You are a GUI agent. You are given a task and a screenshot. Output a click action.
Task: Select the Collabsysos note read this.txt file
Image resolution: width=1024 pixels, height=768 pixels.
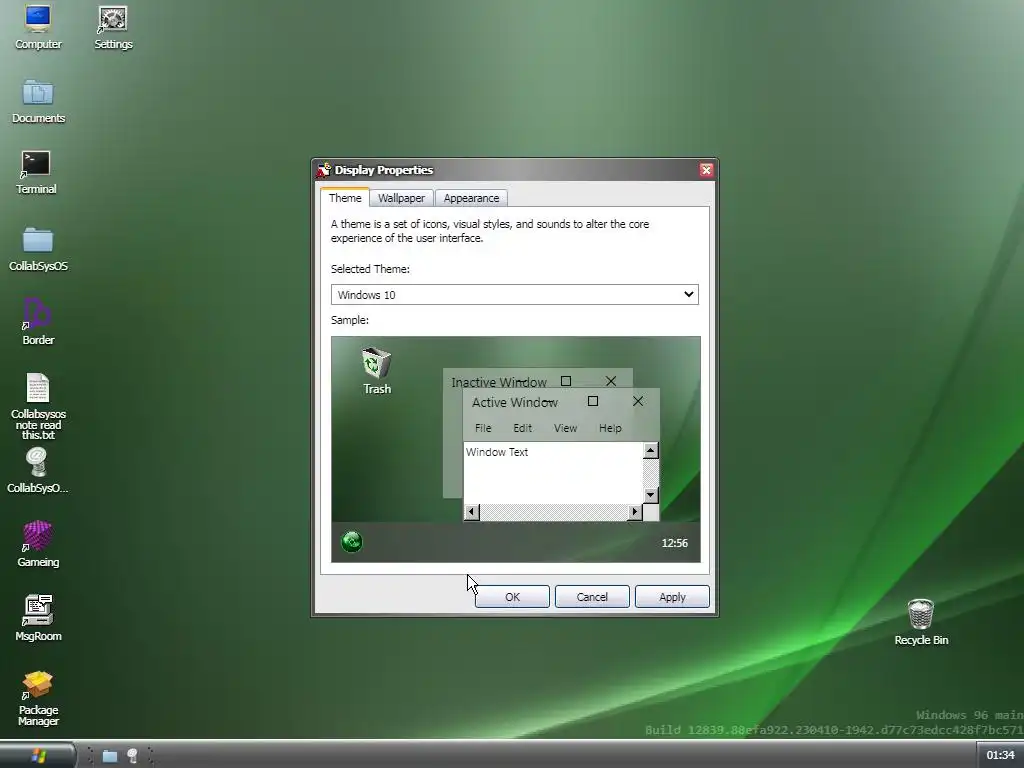38,406
